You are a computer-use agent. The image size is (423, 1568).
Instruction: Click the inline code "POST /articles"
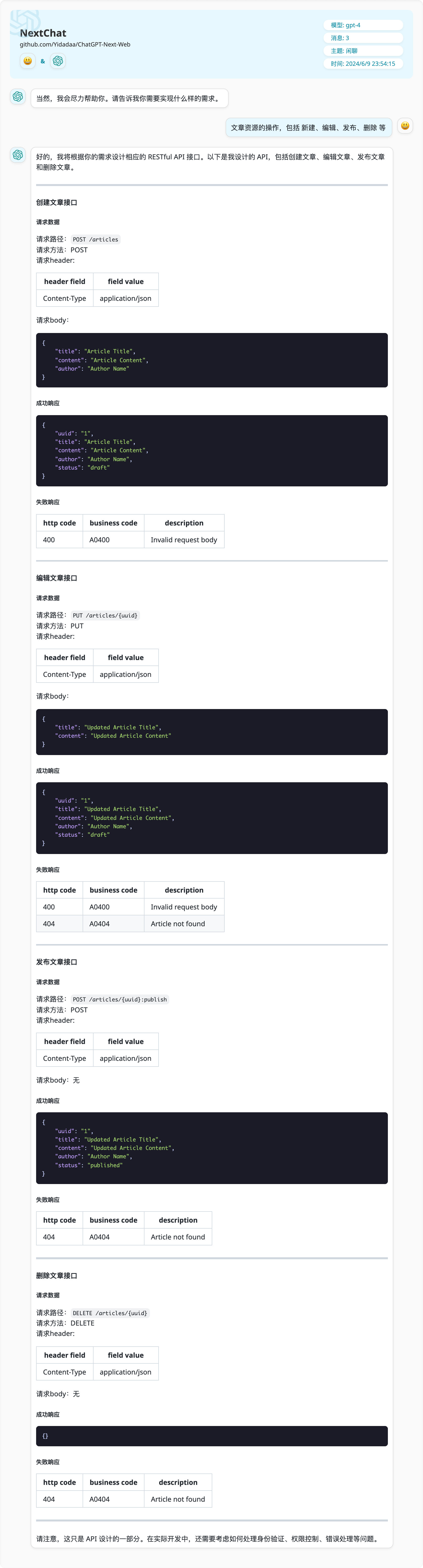pos(95,239)
